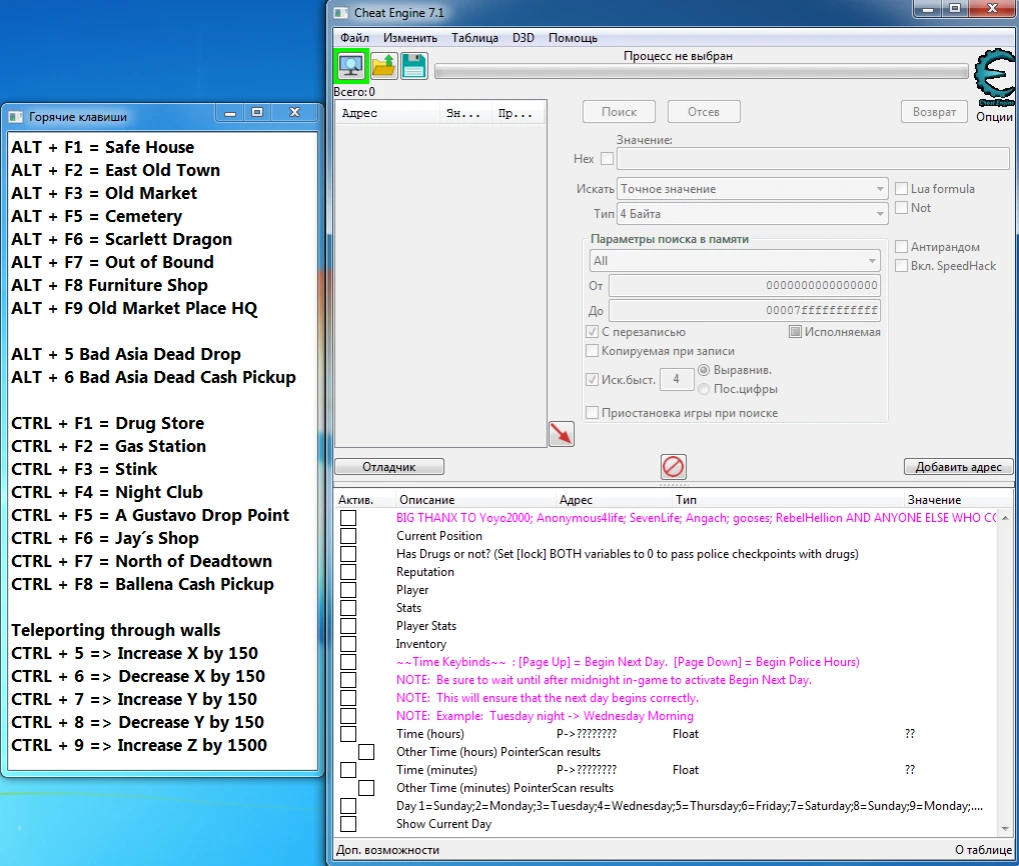
Task: Click the open process computer icon
Action: click(x=351, y=66)
